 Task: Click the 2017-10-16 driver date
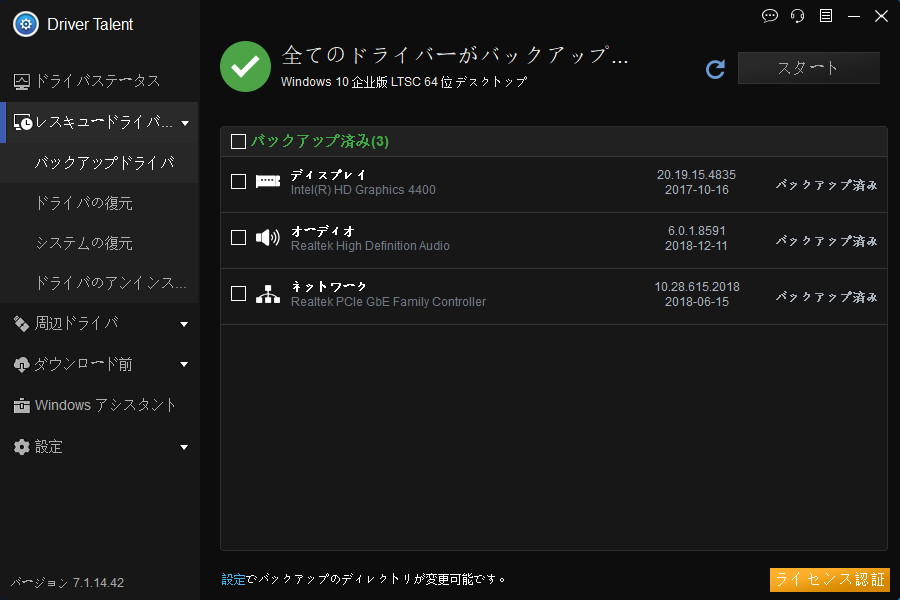coord(697,190)
